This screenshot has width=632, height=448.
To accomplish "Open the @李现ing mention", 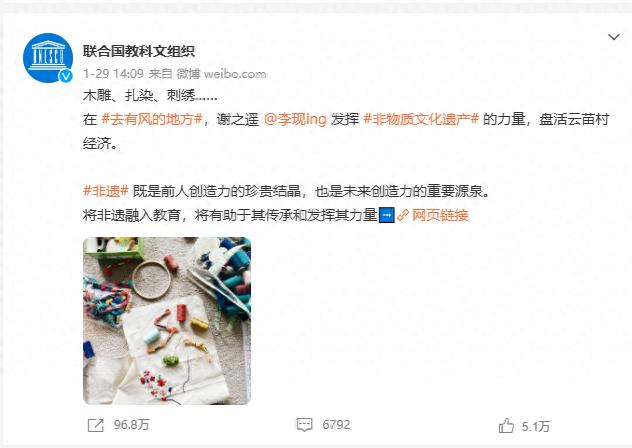I will tap(295, 119).
